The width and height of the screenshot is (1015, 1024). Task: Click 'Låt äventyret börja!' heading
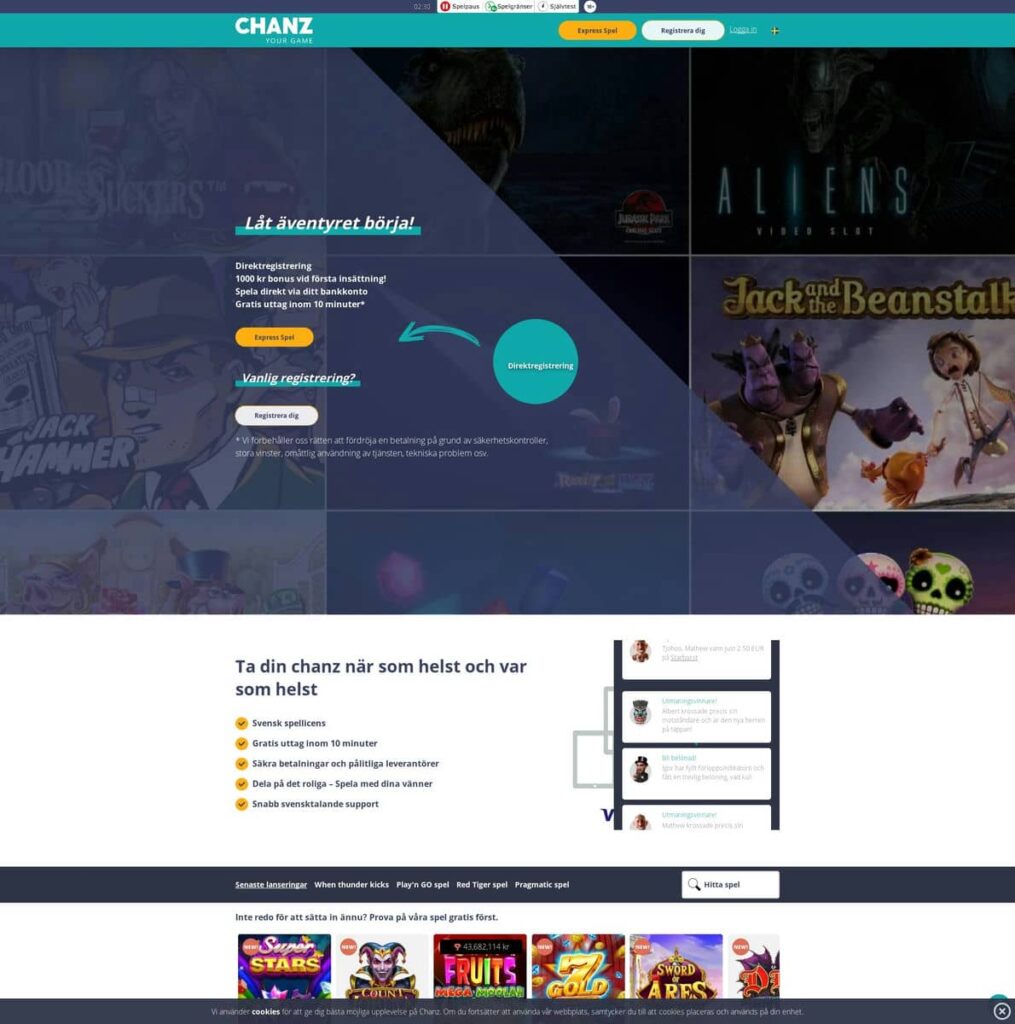[329, 223]
